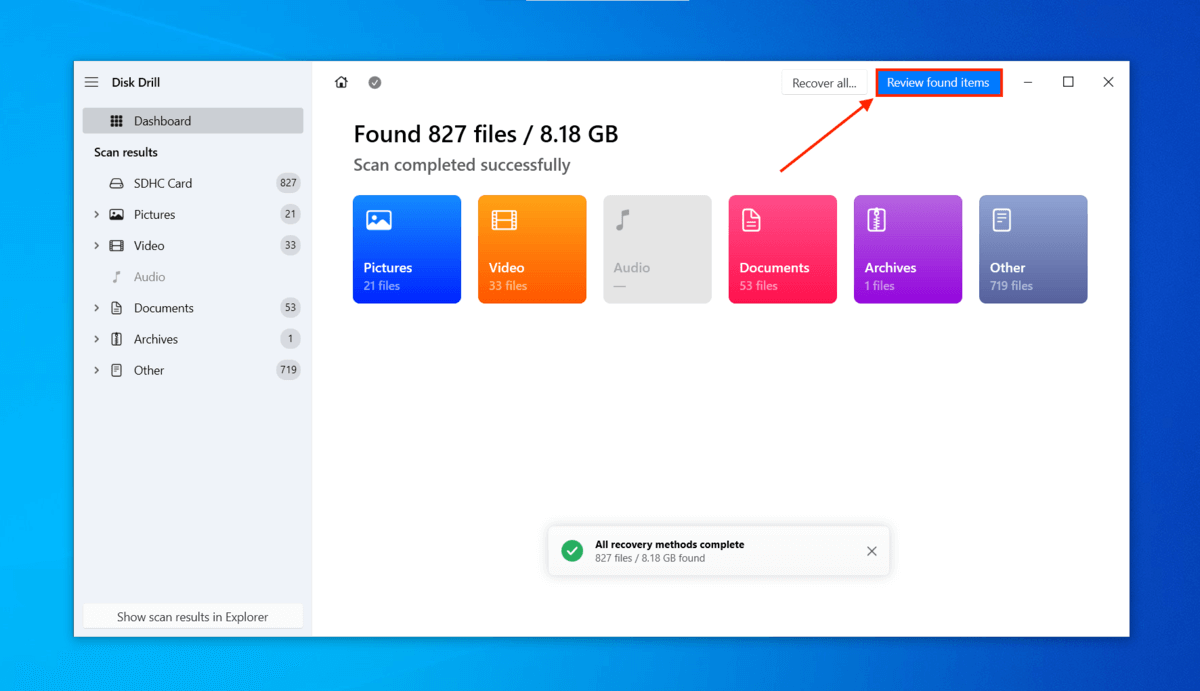Click the scan status checkmark icon

[375, 82]
